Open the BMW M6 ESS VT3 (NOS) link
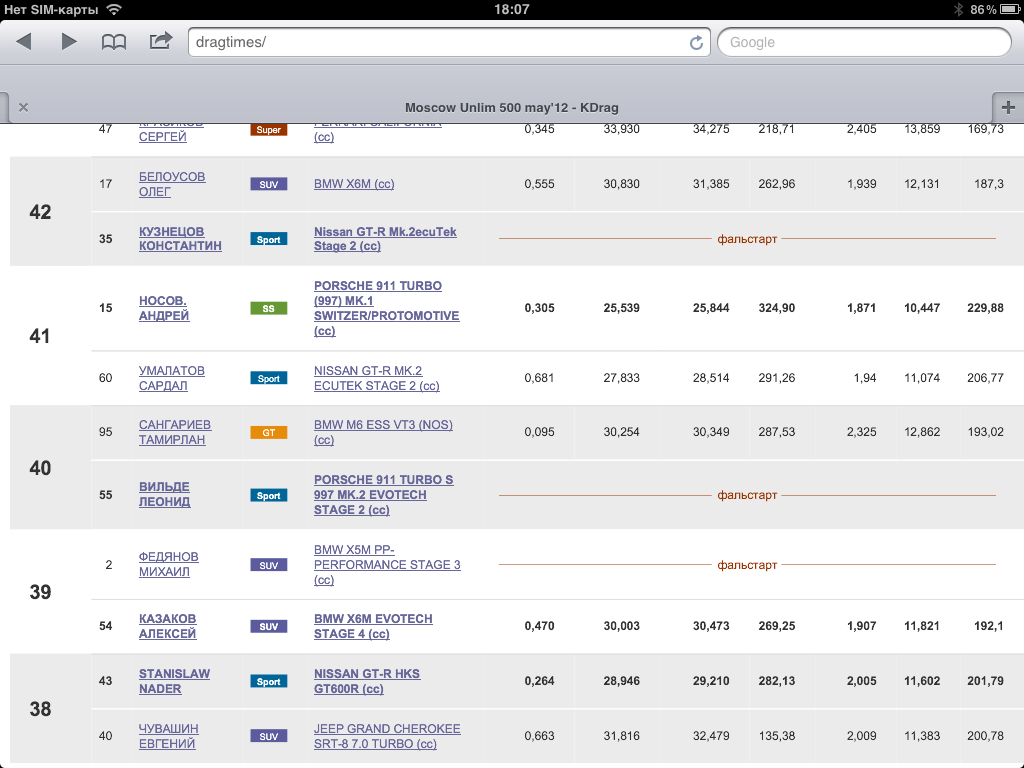Image resolution: width=1024 pixels, height=768 pixels. (x=383, y=432)
